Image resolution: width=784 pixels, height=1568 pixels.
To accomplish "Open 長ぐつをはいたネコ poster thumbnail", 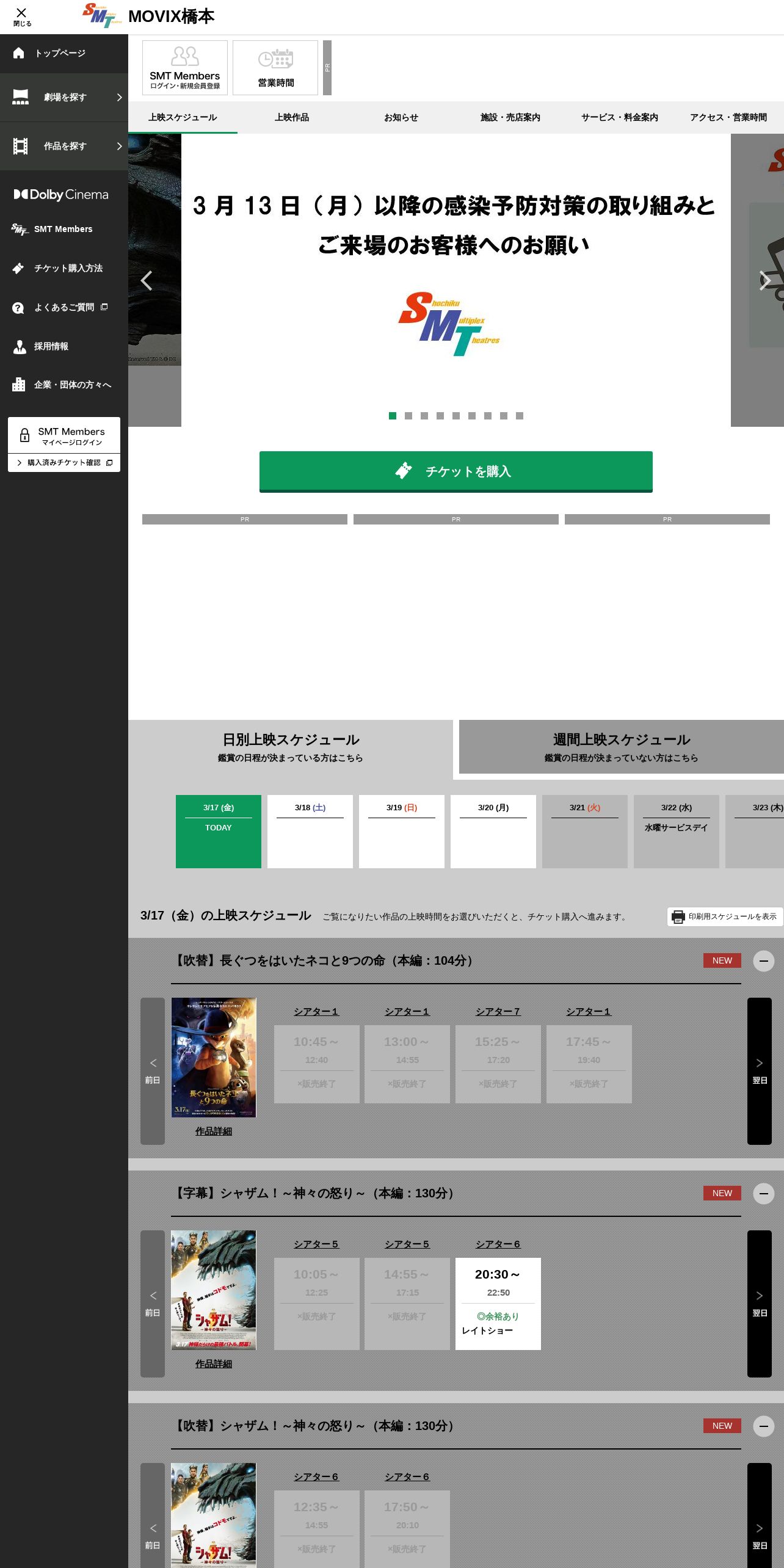I will click(214, 1058).
